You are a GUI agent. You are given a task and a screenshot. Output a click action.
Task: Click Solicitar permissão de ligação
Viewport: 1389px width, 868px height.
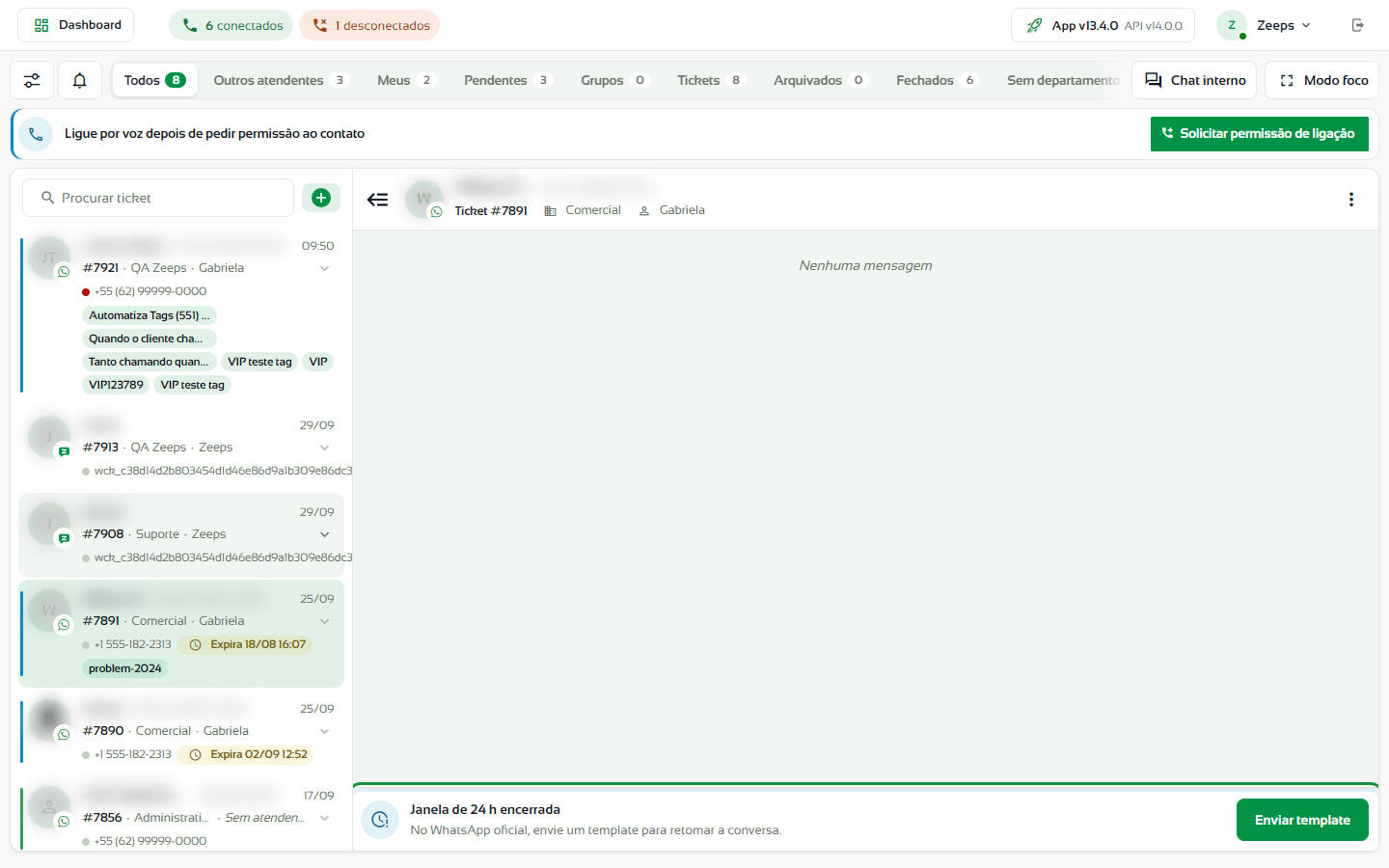point(1259,134)
